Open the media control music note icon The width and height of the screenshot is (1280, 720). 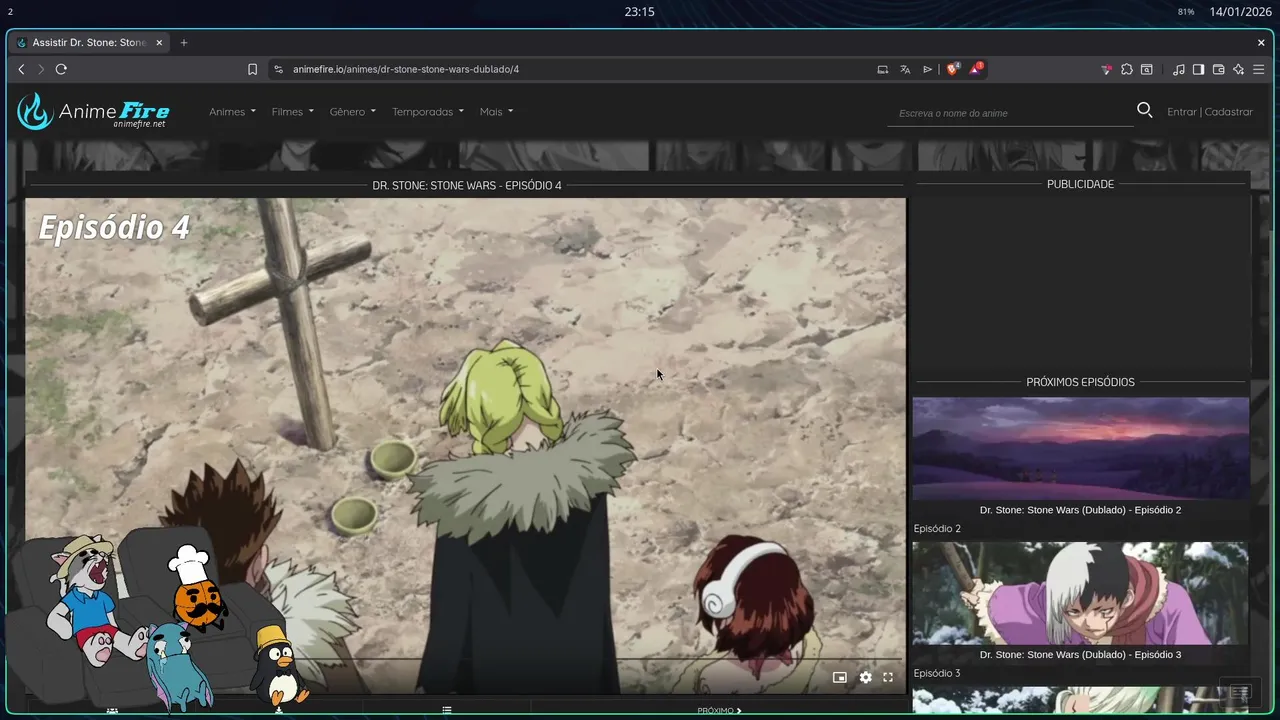[x=1178, y=69]
